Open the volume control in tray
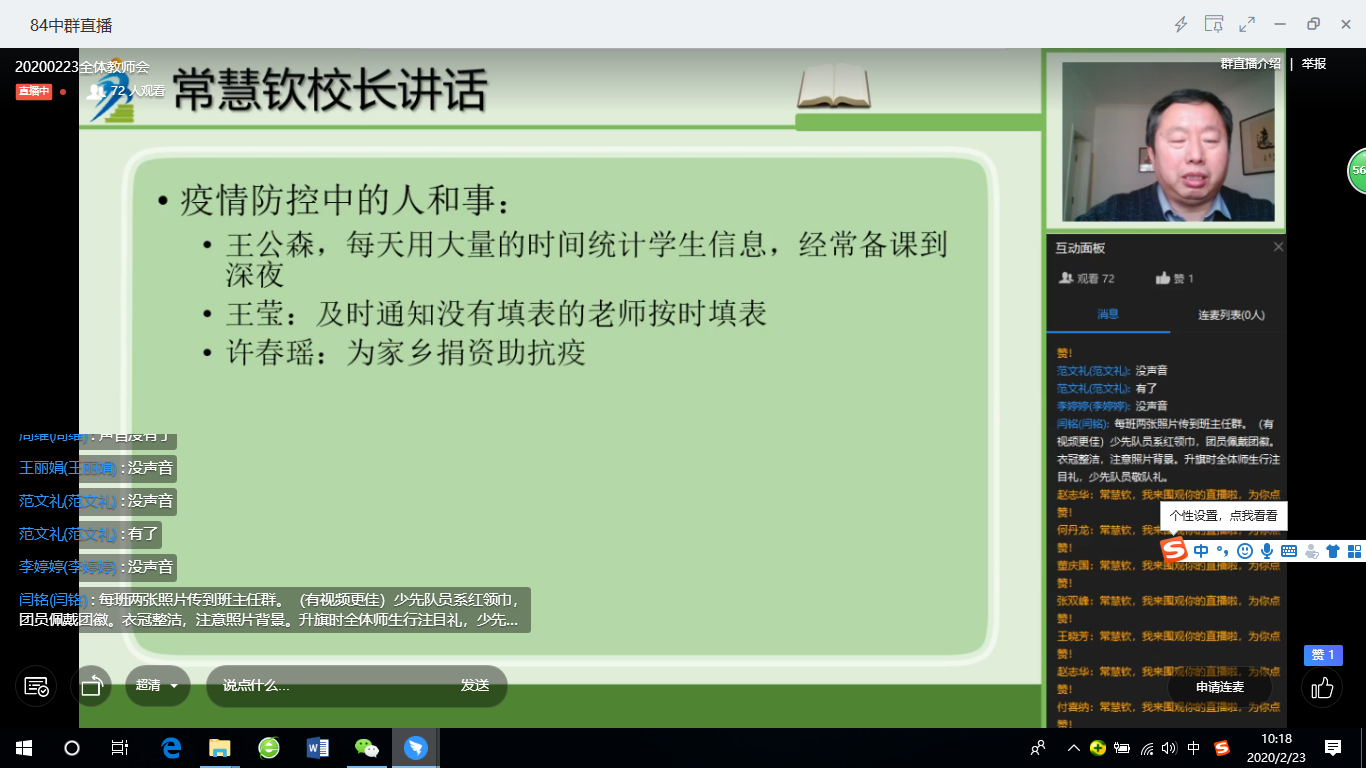The height and width of the screenshot is (768, 1366). (1170, 748)
